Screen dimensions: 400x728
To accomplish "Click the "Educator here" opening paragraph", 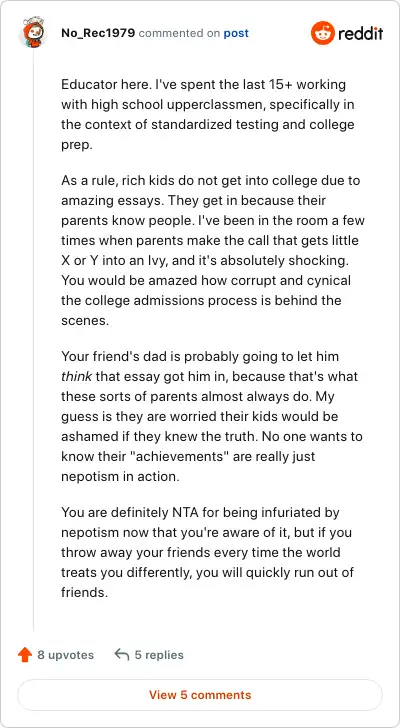I will point(208,115).
